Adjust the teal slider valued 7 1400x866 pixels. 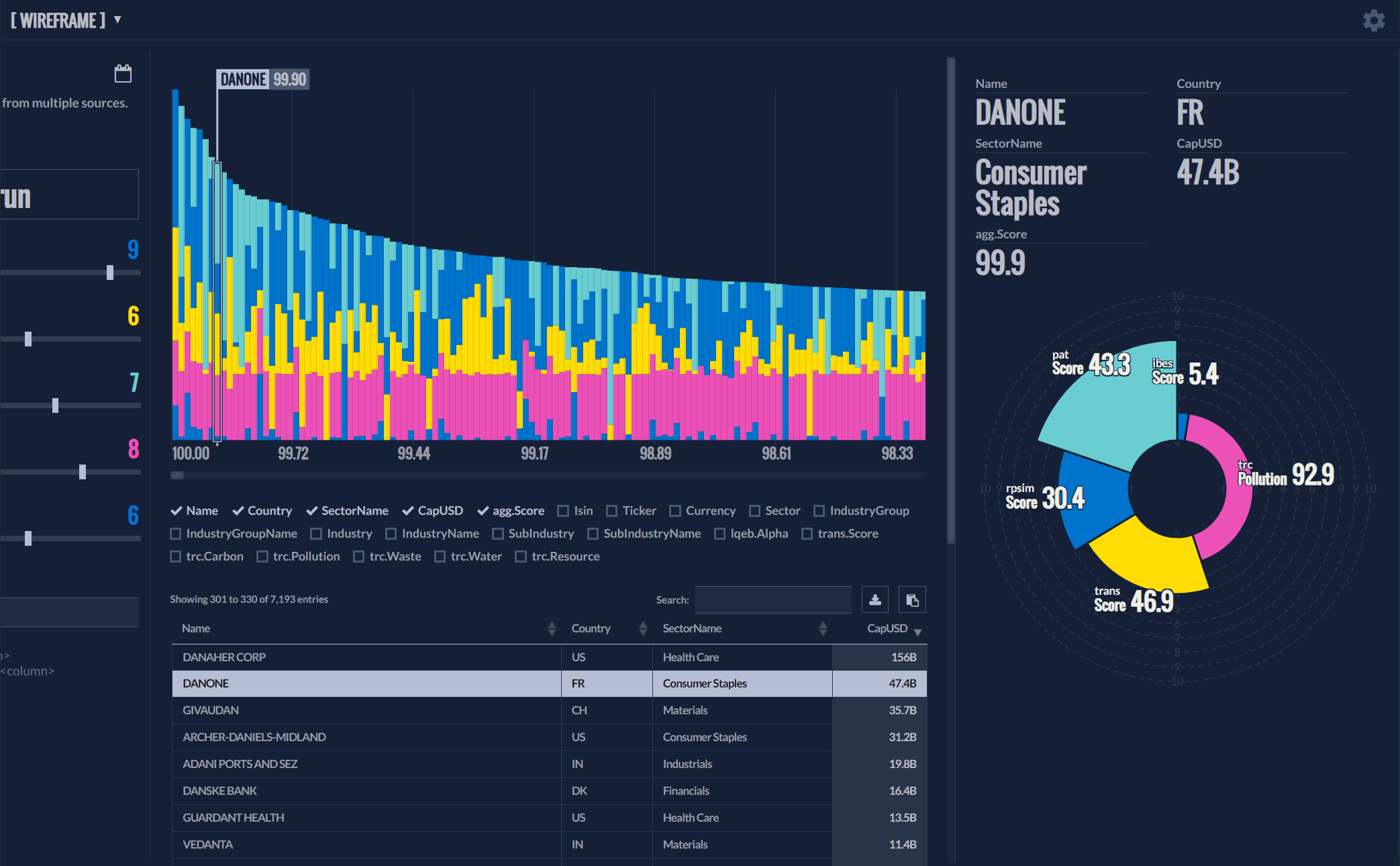[x=56, y=405]
